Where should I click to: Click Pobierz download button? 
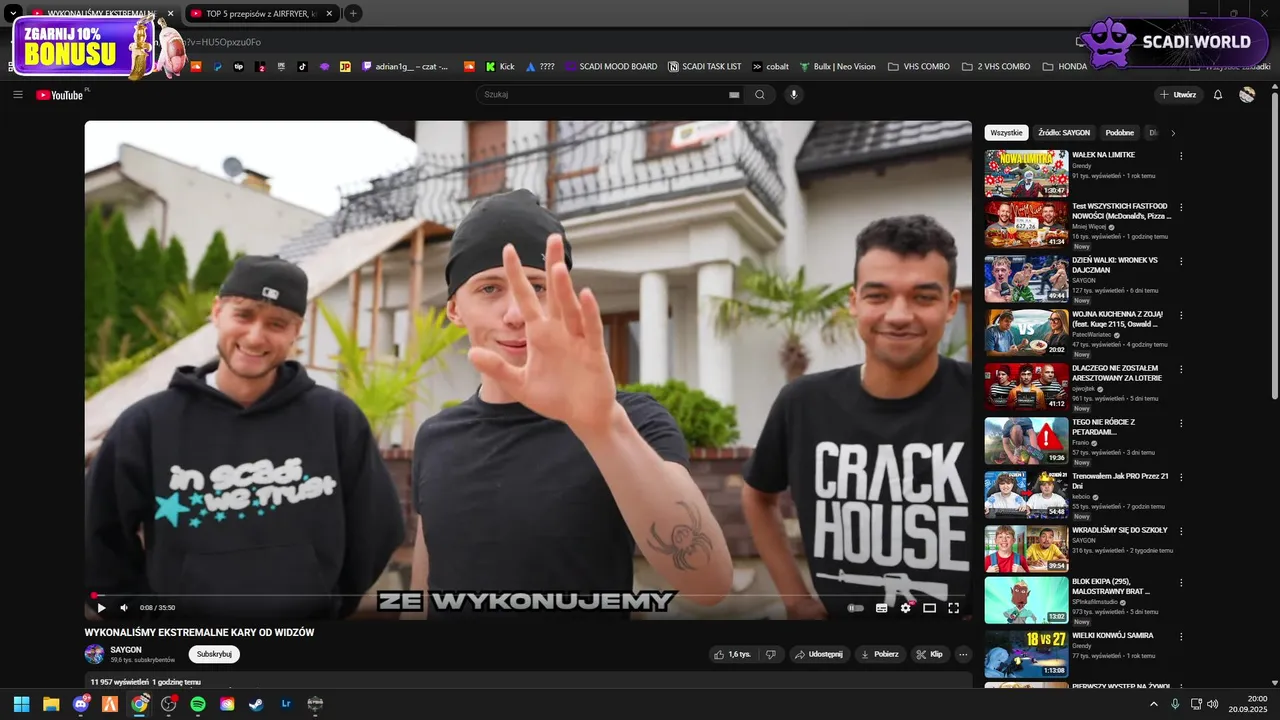point(880,654)
